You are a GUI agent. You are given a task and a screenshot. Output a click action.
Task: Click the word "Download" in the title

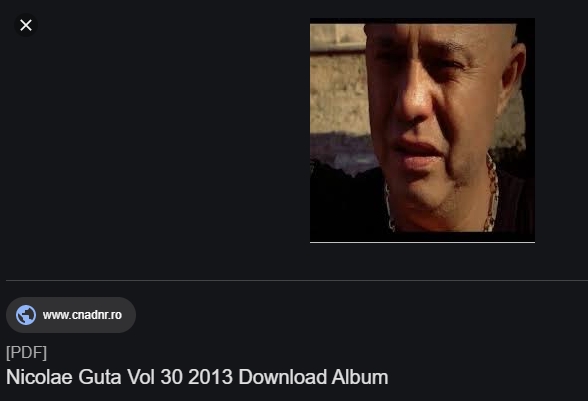click(x=282, y=377)
